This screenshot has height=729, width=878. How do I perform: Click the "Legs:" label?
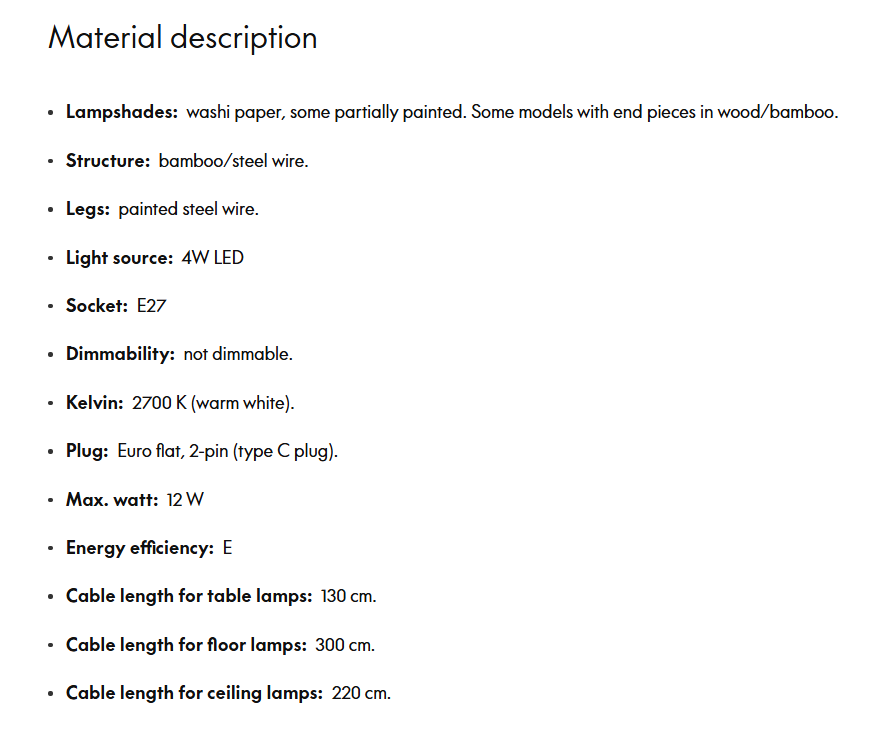[x=88, y=209]
